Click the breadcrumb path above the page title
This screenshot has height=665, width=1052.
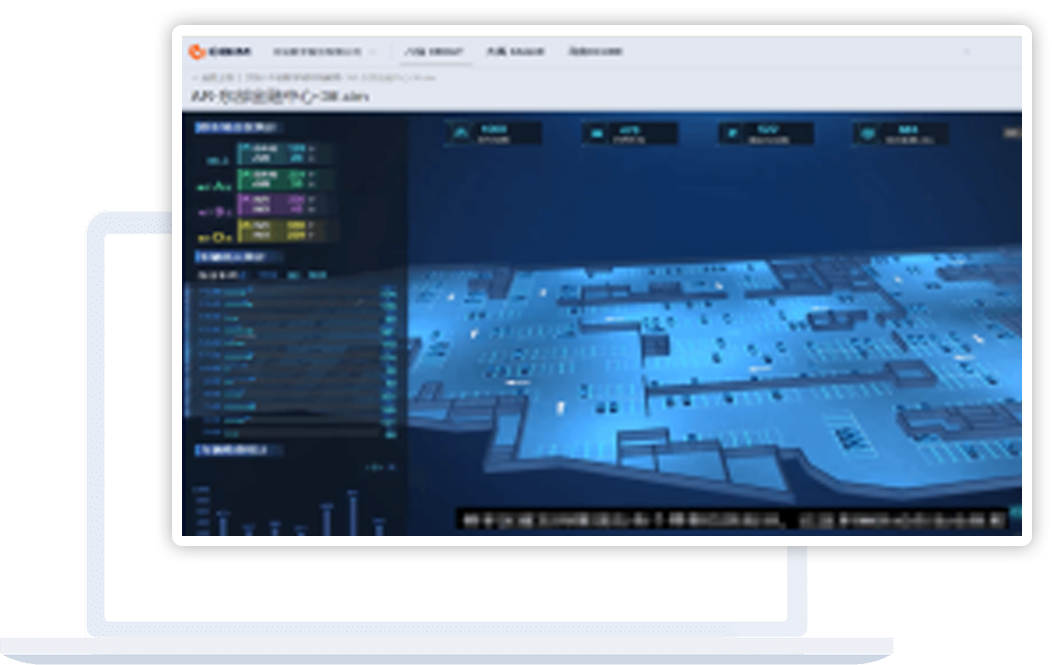pyautogui.click(x=312, y=77)
